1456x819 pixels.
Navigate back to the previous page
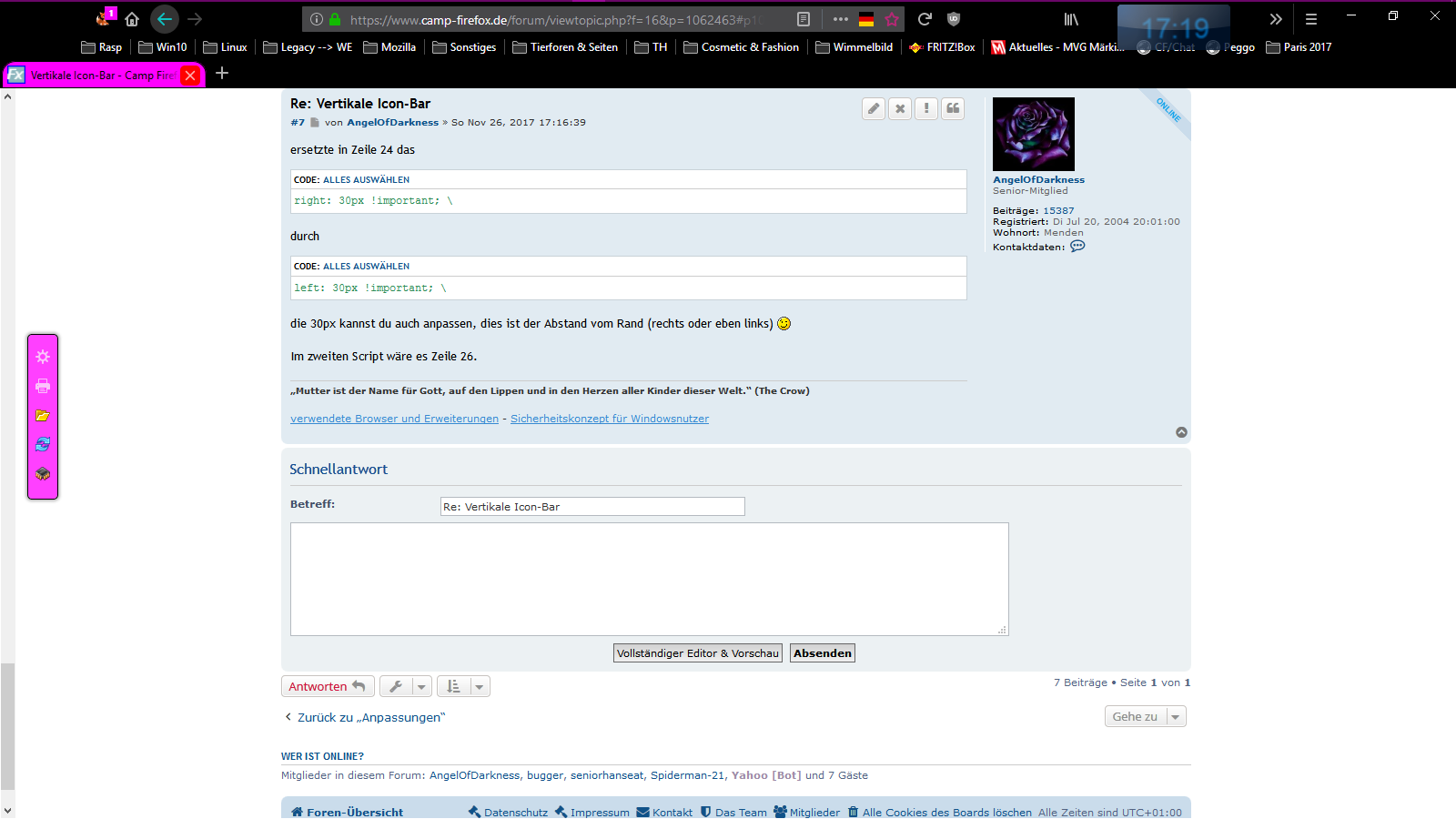click(x=164, y=19)
